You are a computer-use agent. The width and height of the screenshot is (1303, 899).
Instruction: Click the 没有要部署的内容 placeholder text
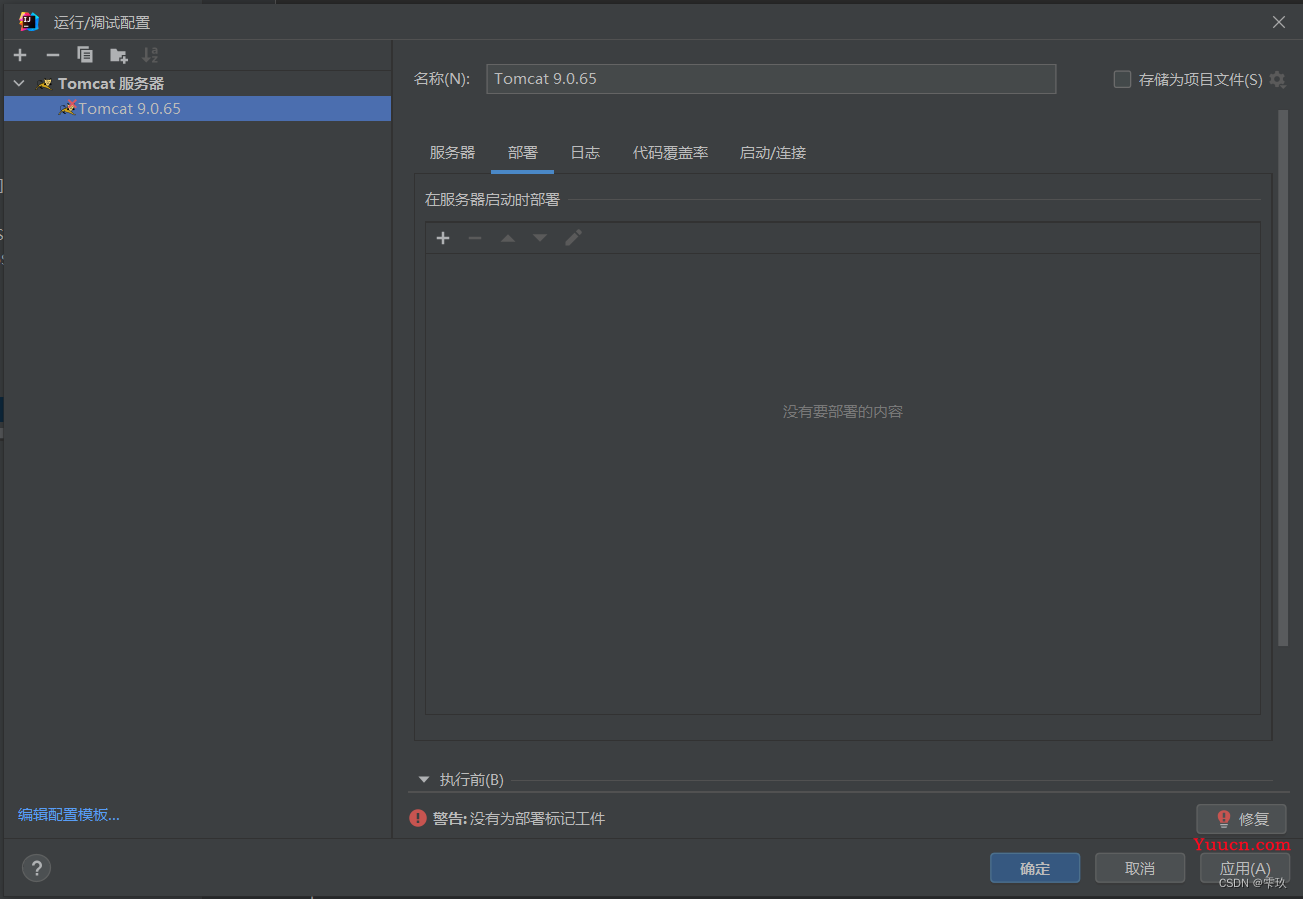(843, 412)
